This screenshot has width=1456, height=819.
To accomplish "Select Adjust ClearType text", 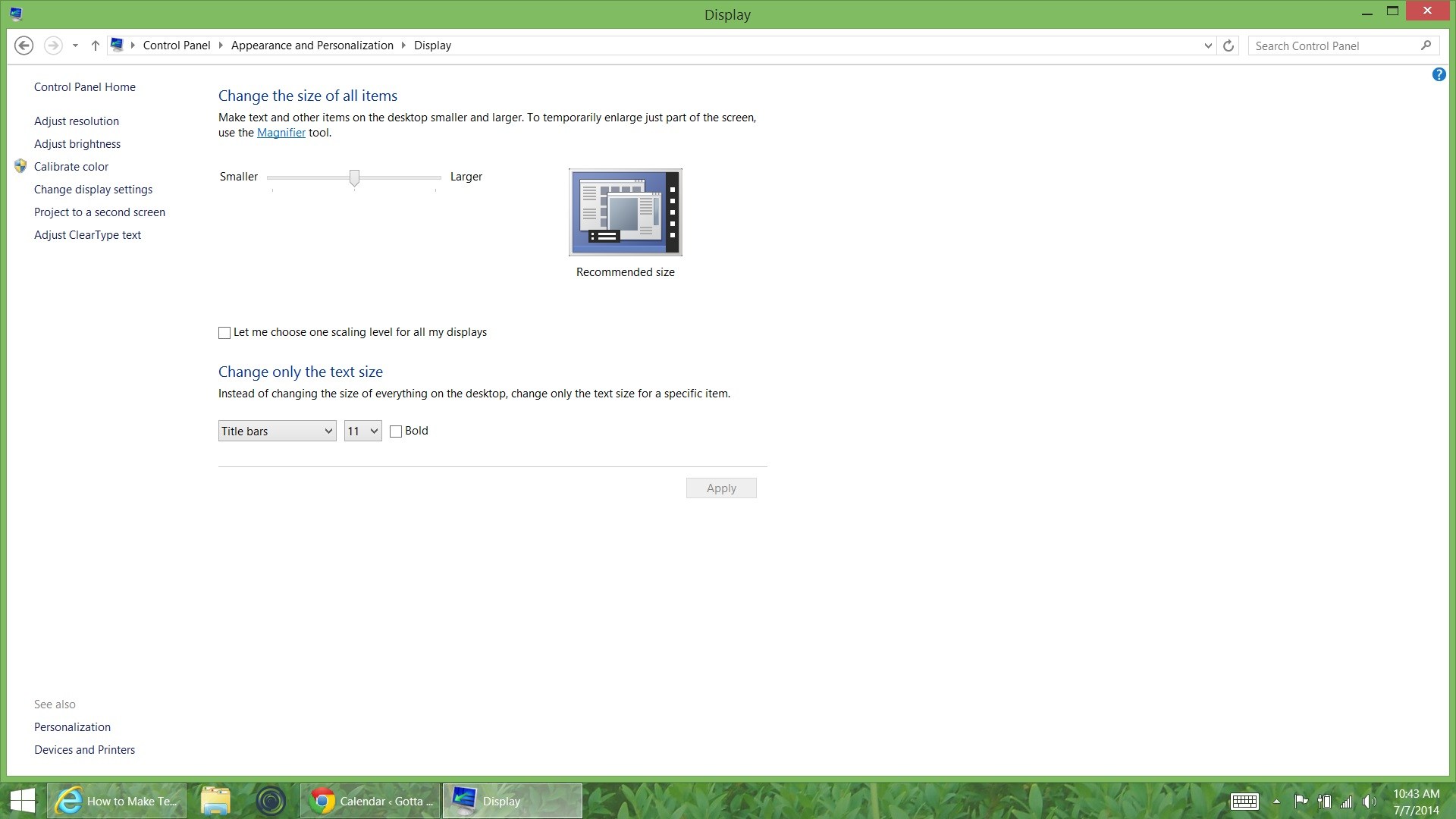I will pos(87,235).
